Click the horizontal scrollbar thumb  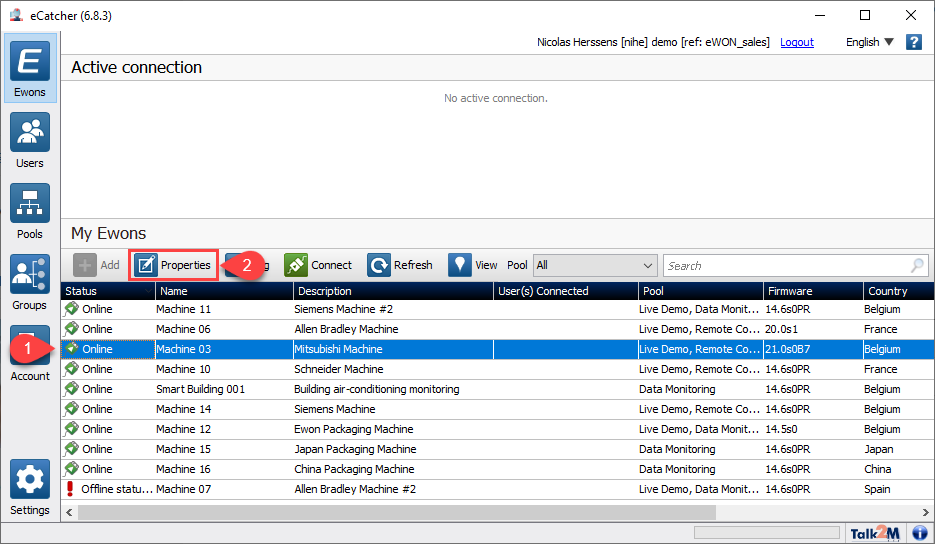[x=397, y=512]
